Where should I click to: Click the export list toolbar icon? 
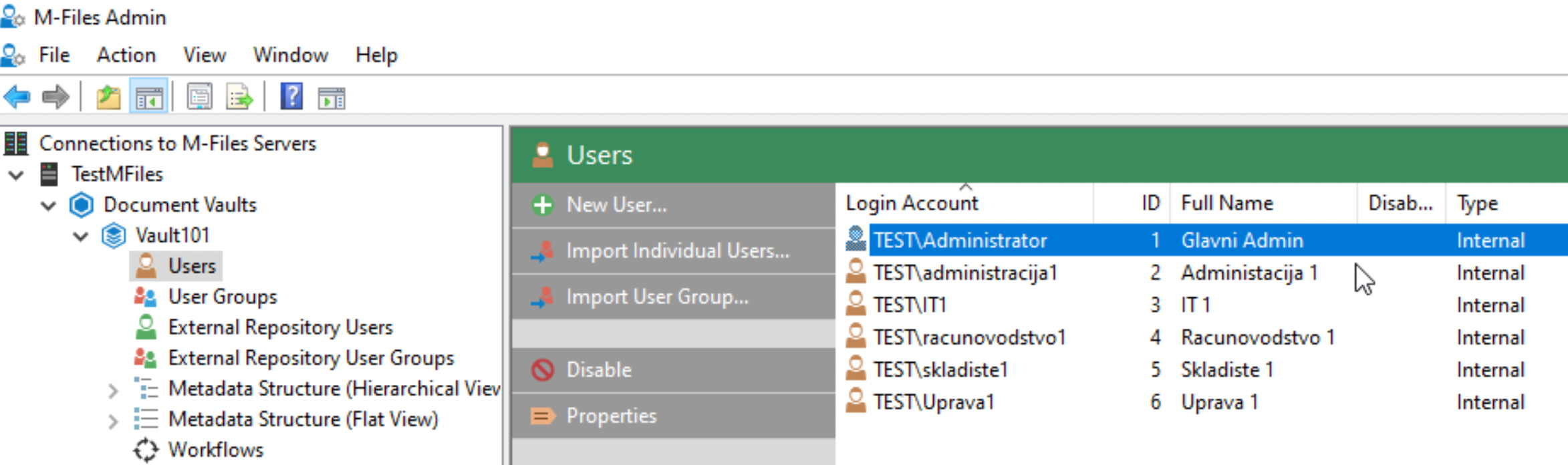(x=239, y=98)
